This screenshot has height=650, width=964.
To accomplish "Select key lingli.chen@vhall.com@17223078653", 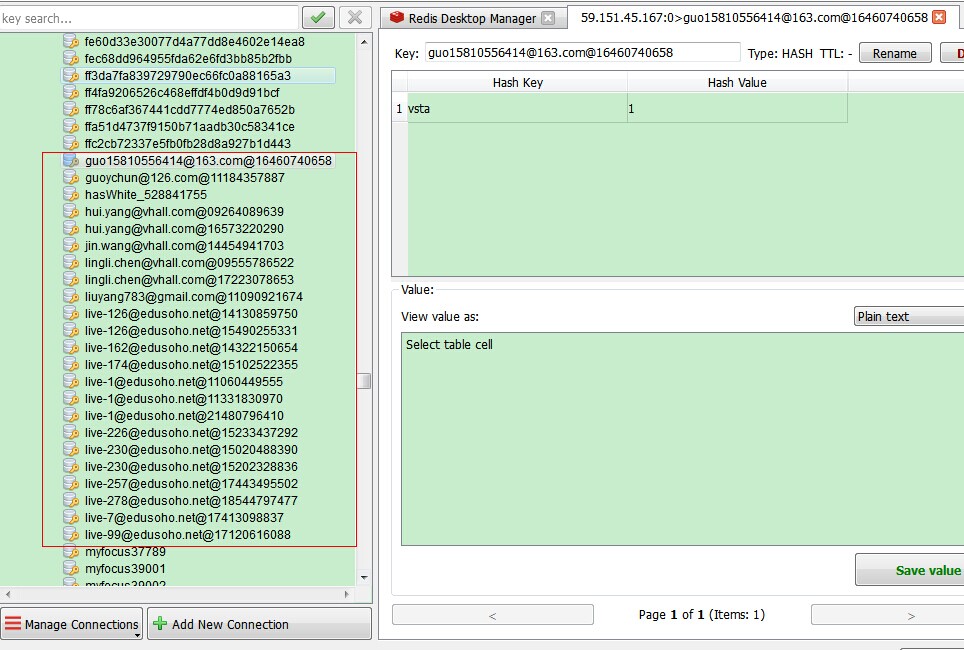I will pos(189,280).
